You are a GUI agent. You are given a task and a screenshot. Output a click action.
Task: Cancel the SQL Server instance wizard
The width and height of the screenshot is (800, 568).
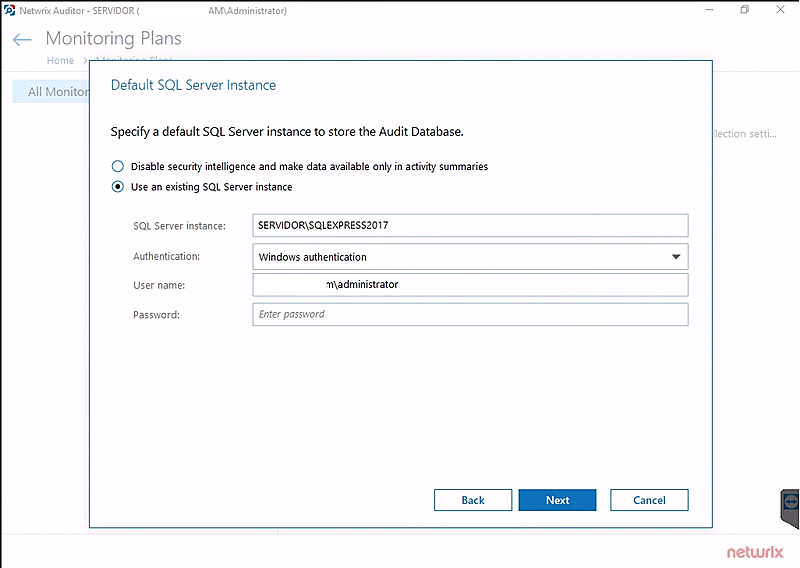coord(649,500)
